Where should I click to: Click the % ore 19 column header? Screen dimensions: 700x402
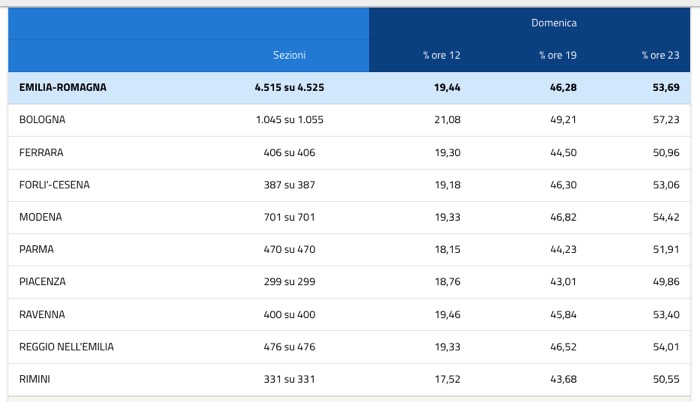(x=557, y=55)
